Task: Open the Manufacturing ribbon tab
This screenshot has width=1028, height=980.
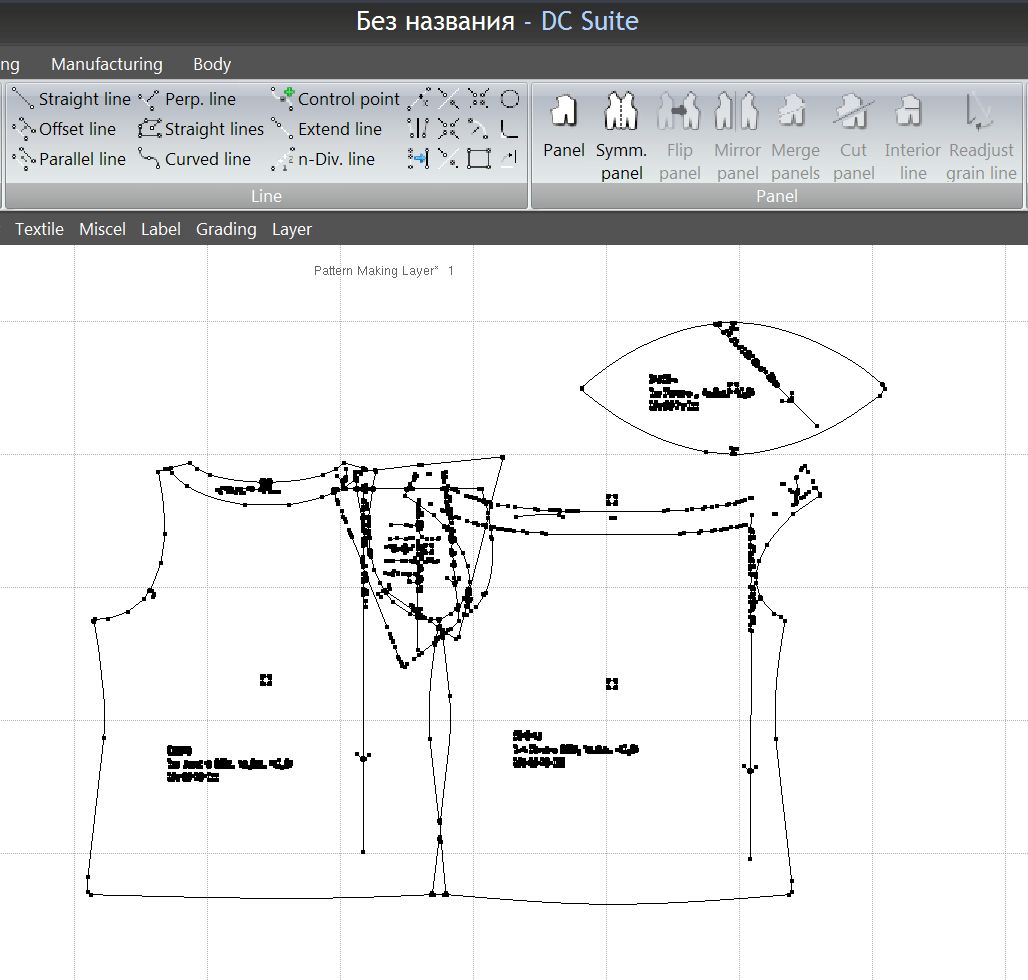Action: click(106, 64)
